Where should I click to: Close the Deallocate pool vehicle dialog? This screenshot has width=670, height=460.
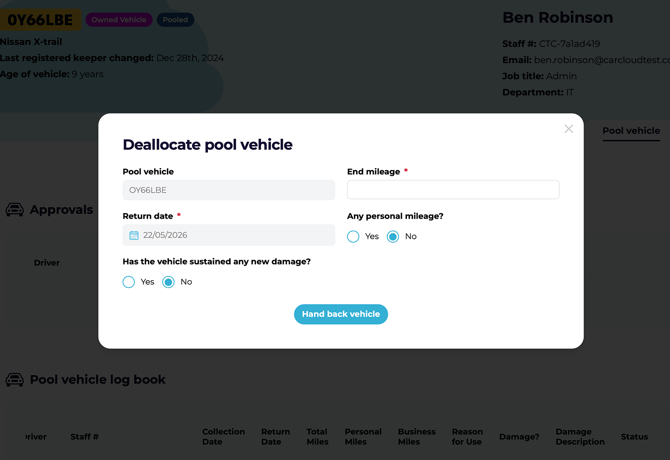click(x=568, y=129)
